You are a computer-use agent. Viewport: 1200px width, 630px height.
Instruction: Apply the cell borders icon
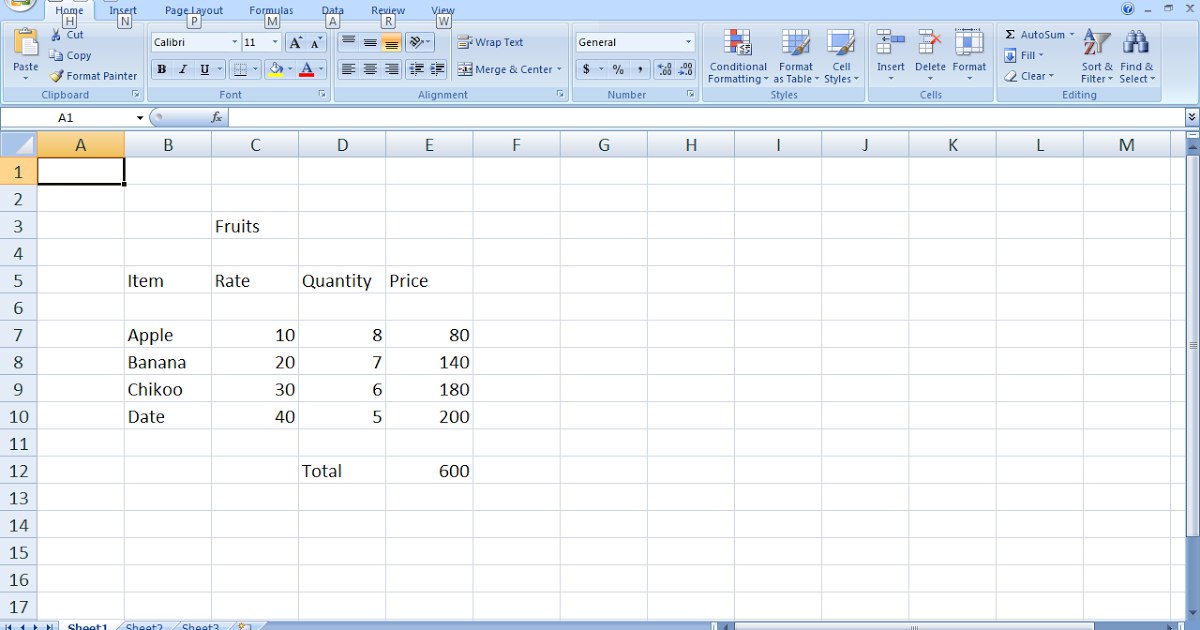coord(239,70)
